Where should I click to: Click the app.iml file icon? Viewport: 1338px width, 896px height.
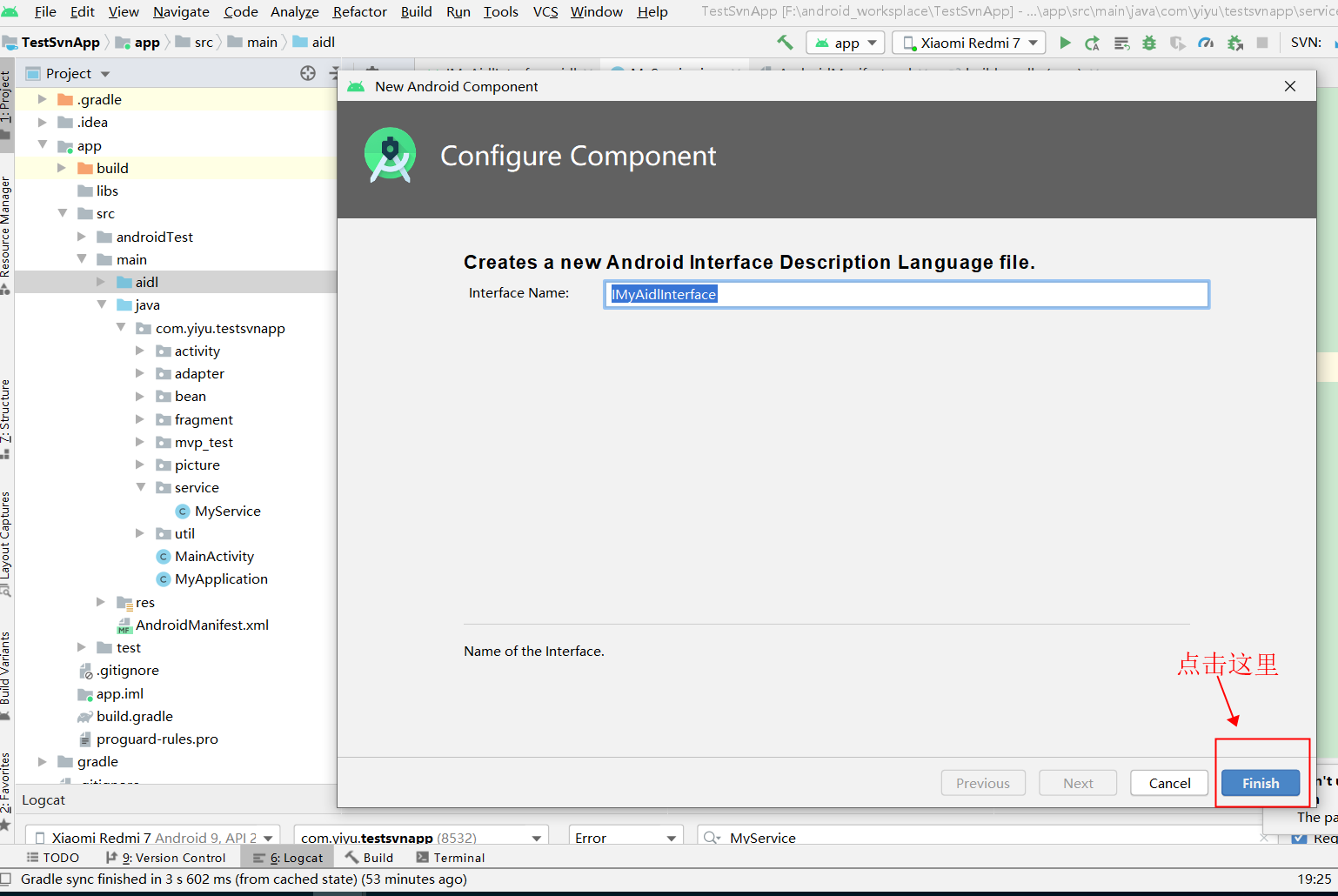(x=85, y=694)
